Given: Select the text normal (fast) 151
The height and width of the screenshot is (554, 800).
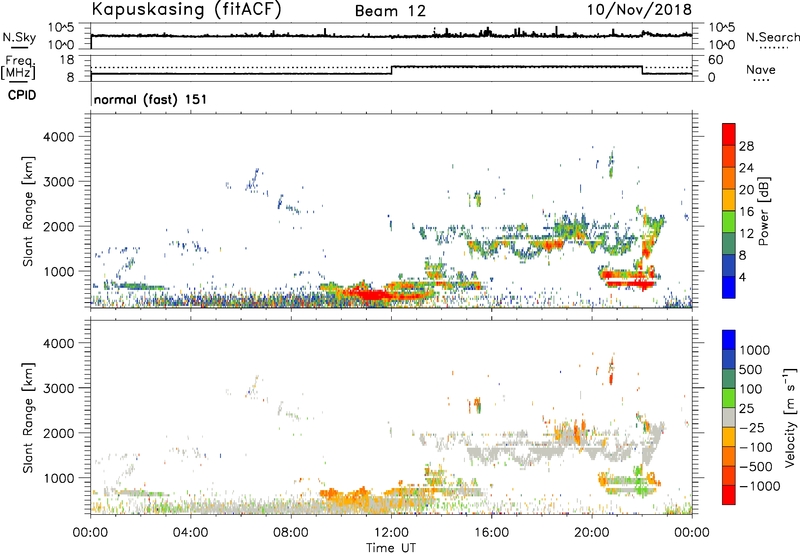Looking at the screenshot, I should pos(151,99).
